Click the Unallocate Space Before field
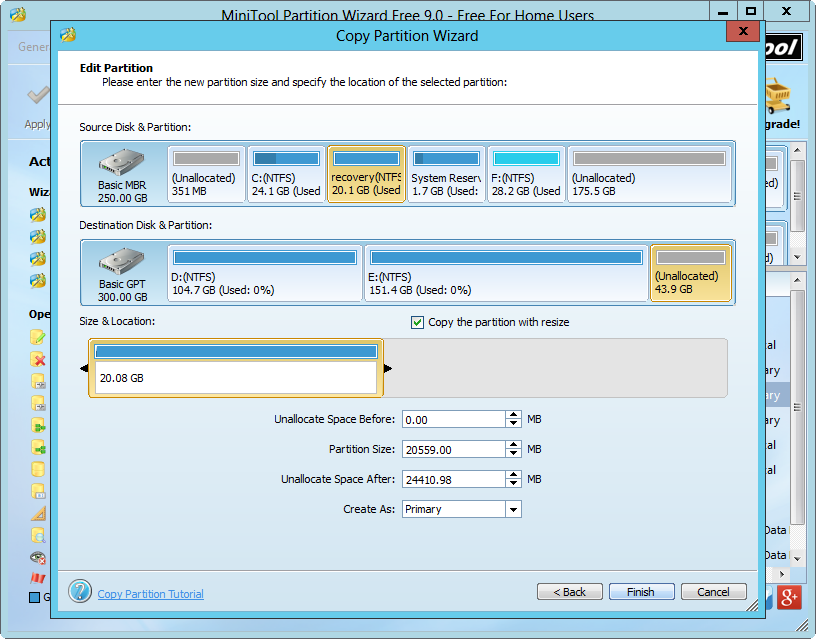Image resolution: width=816 pixels, height=639 pixels. click(x=453, y=419)
